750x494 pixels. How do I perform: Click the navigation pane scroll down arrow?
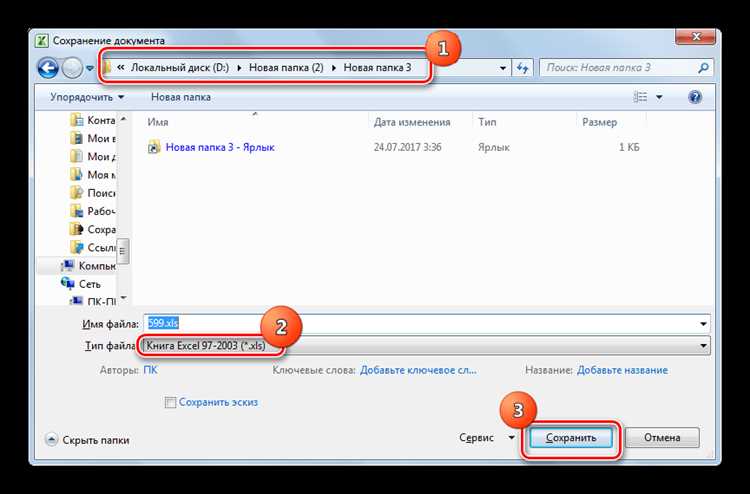[x=123, y=298]
